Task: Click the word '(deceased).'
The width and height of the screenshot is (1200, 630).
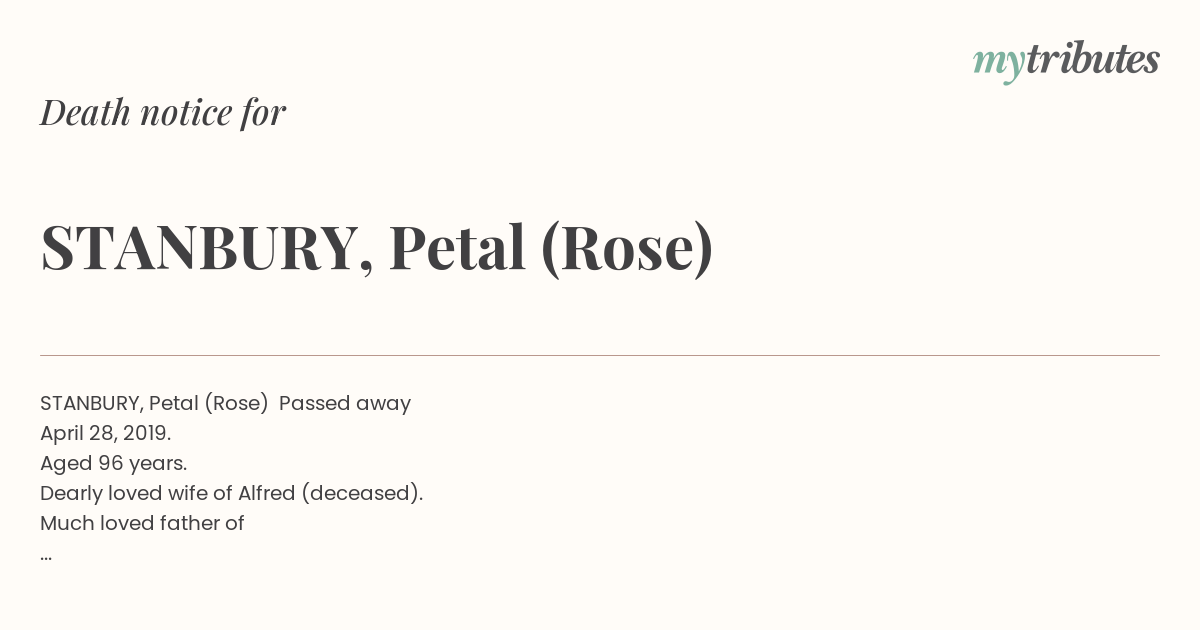Action: click(361, 493)
